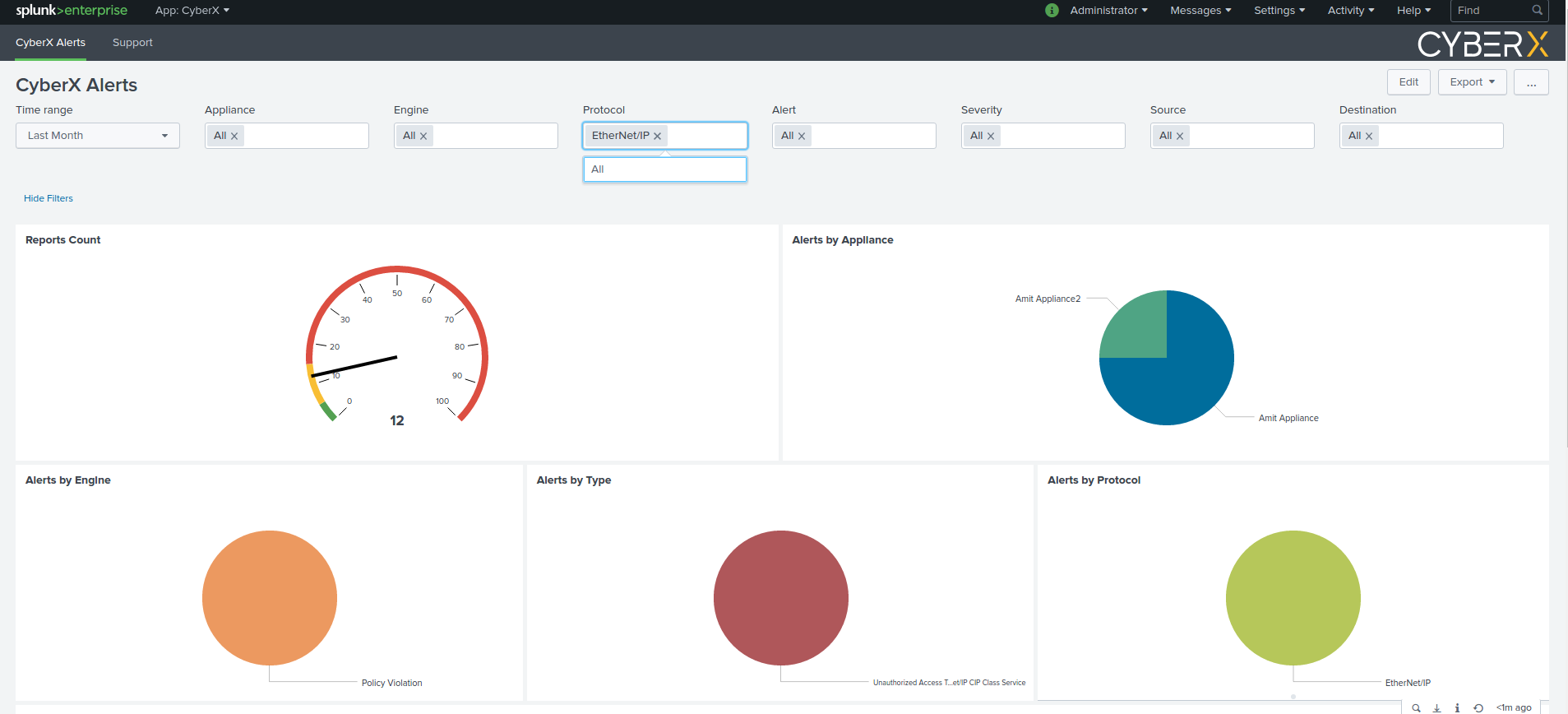Open the Activity menu
The width and height of the screenshot is (1568, 714).
(x=1351, y=11)
